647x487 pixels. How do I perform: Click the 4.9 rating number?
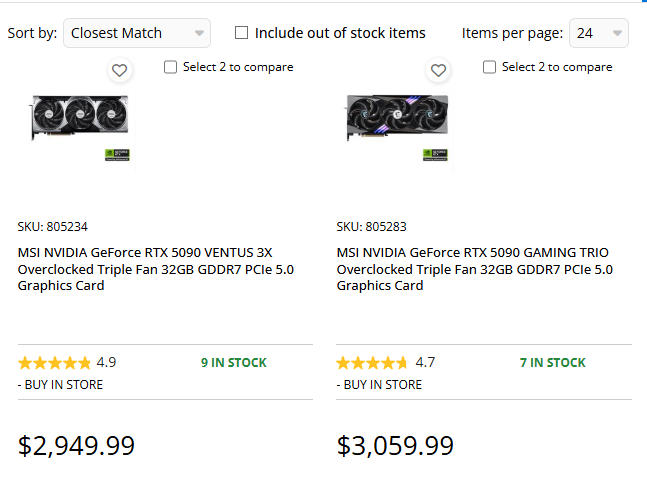click(x=106, y=363)
